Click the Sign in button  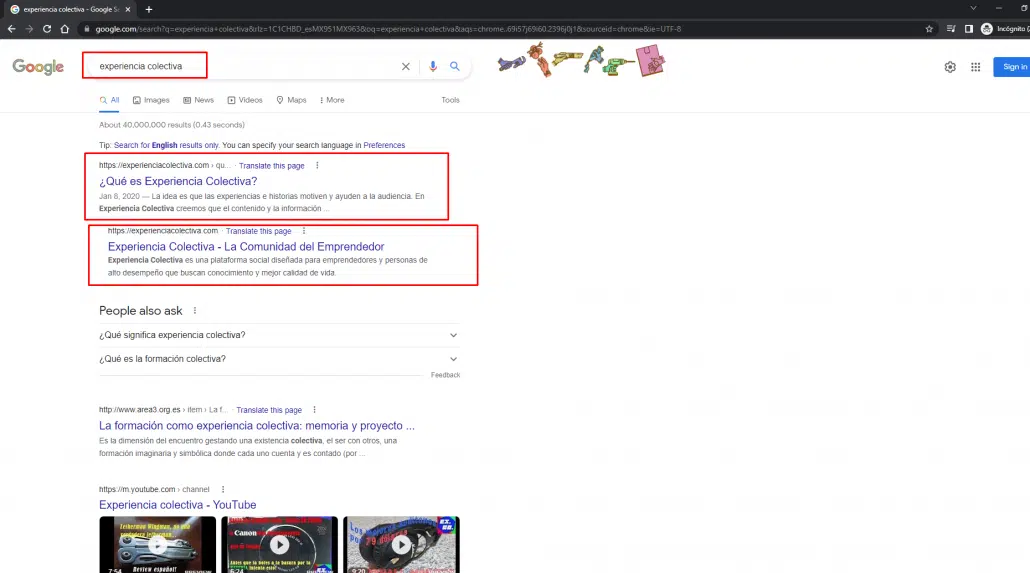coord(1012,67)
